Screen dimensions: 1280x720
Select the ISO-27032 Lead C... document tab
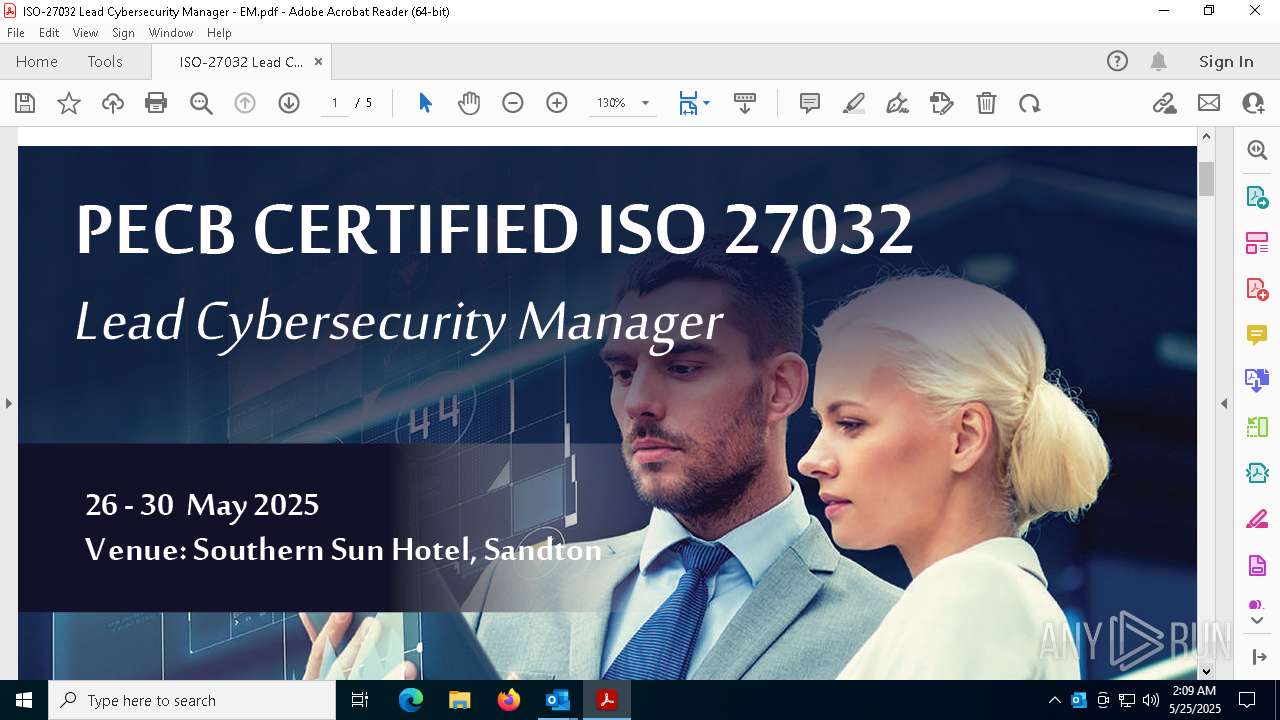click(241, 62)
